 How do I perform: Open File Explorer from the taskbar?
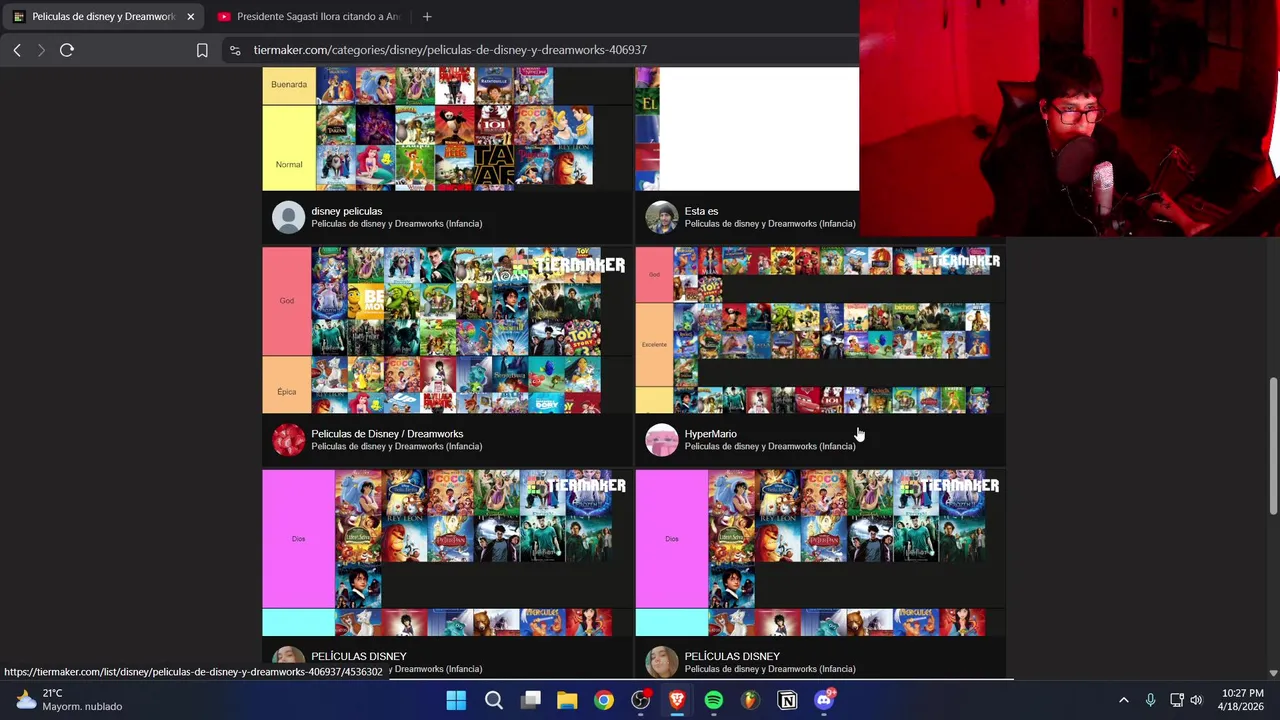point(567,700)
